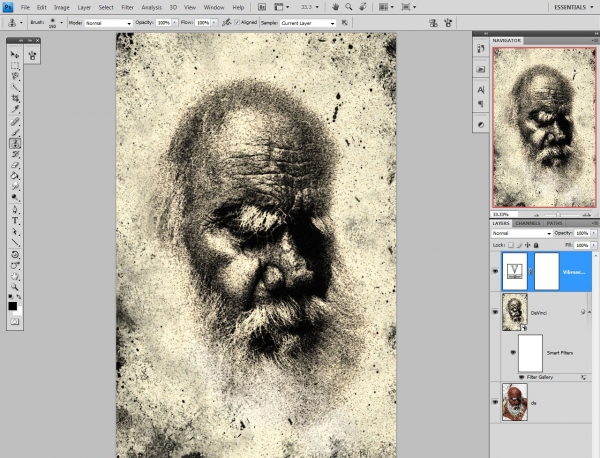
Task: Select the Blur tool
Action: point(15,187)
